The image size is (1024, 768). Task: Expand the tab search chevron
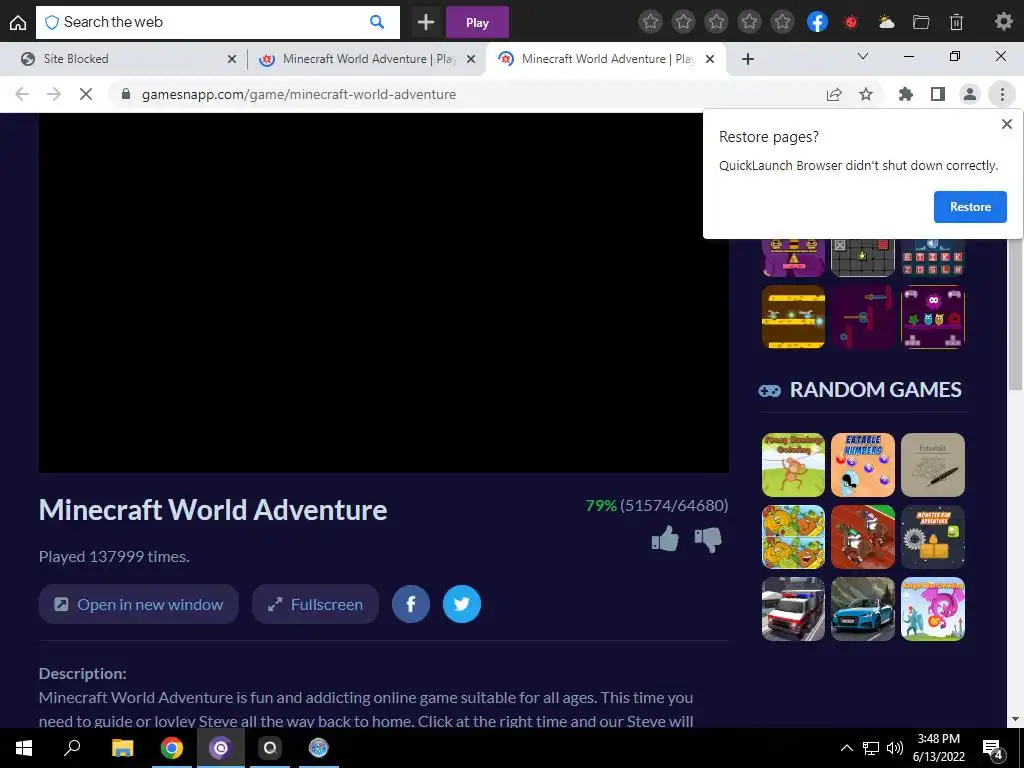click(x=863, y=56)
